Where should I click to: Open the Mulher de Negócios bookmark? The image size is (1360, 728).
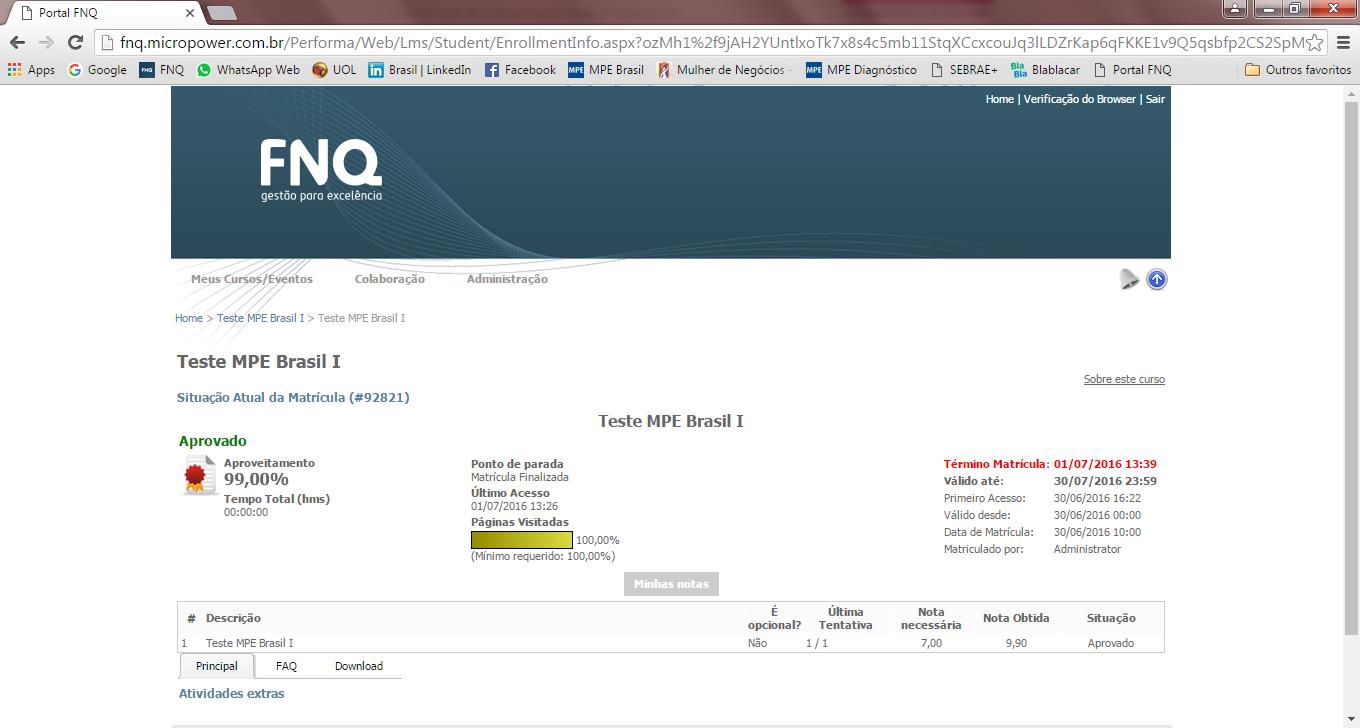[725, 70]
